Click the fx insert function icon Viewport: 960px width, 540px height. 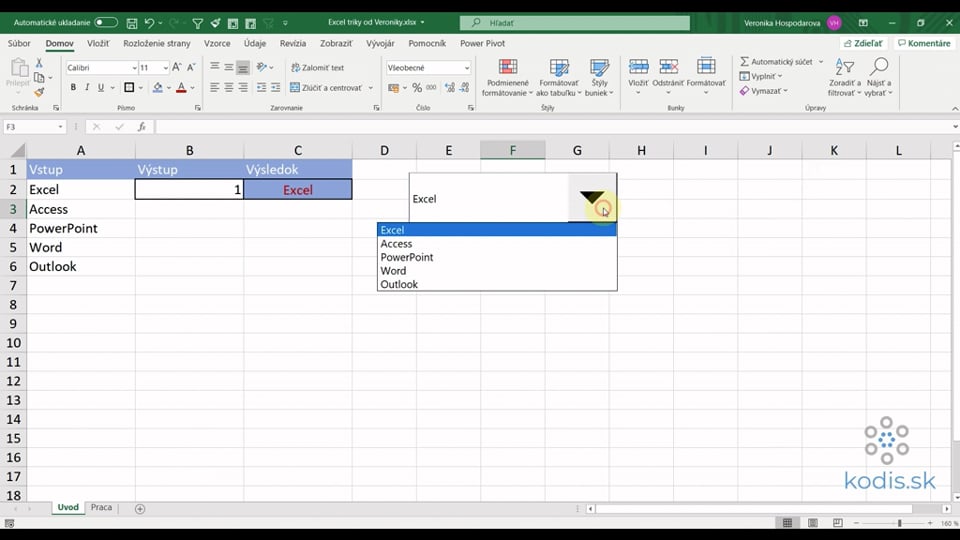click(x=141, y=127)
